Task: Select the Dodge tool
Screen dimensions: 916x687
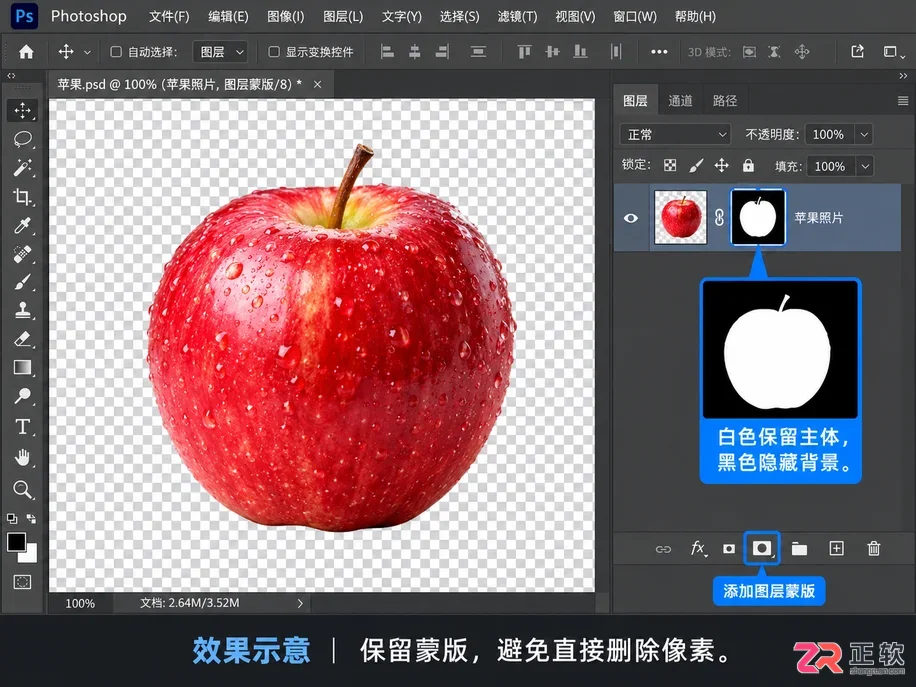Action: [22, 396]
